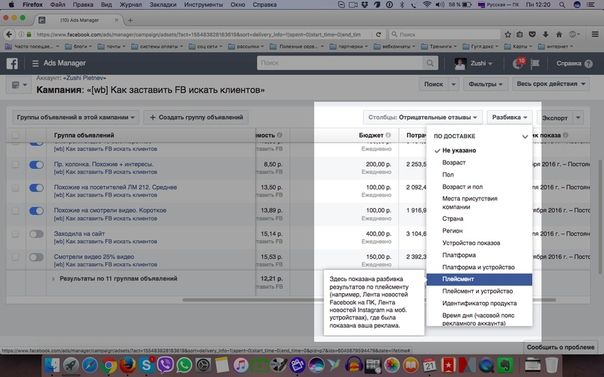Click the bookmark star icon in Firefox
The image size is (604, 377).
[x=508, y=34]
